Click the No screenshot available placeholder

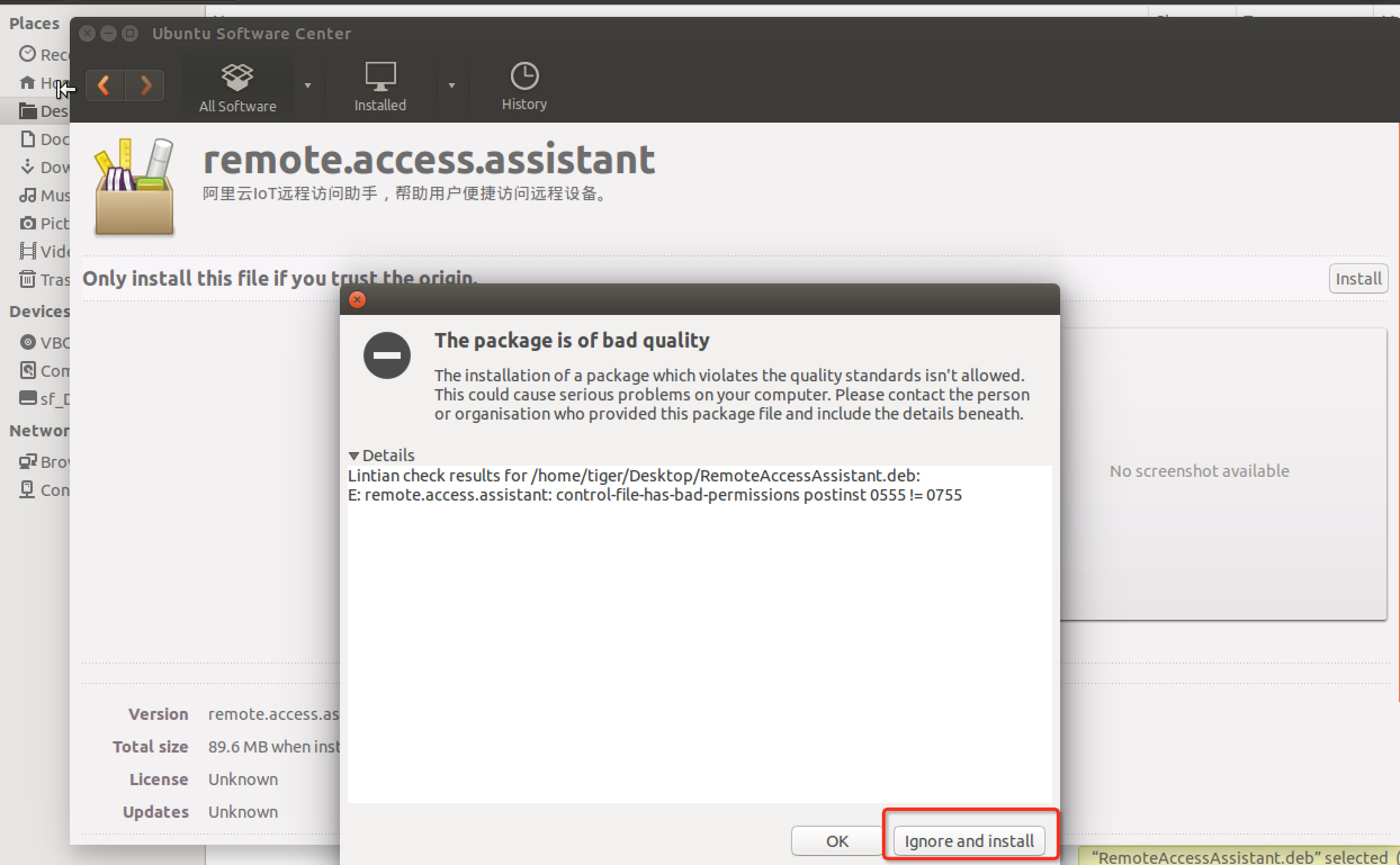pyautogui.click(x=1199, y=471)
